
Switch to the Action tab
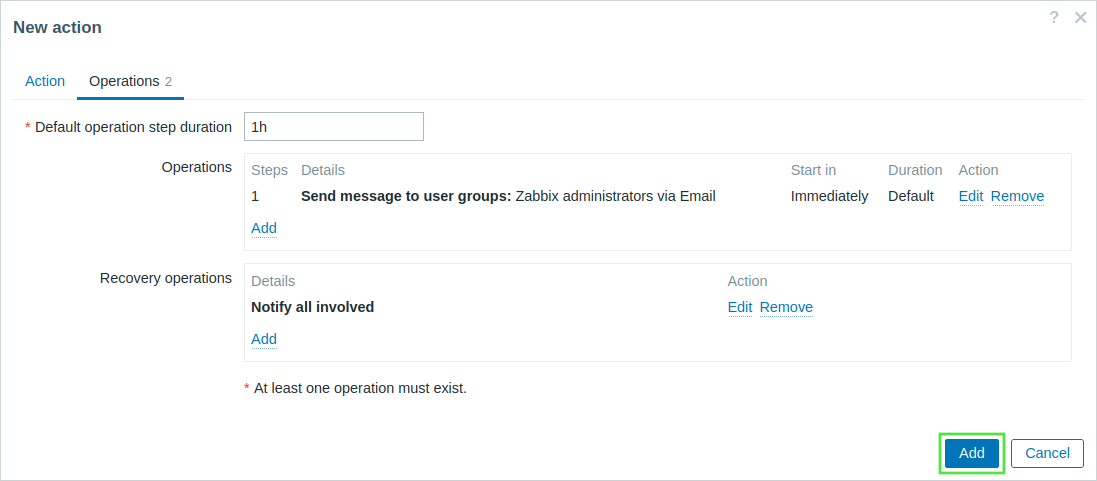(x=45, y=81)
